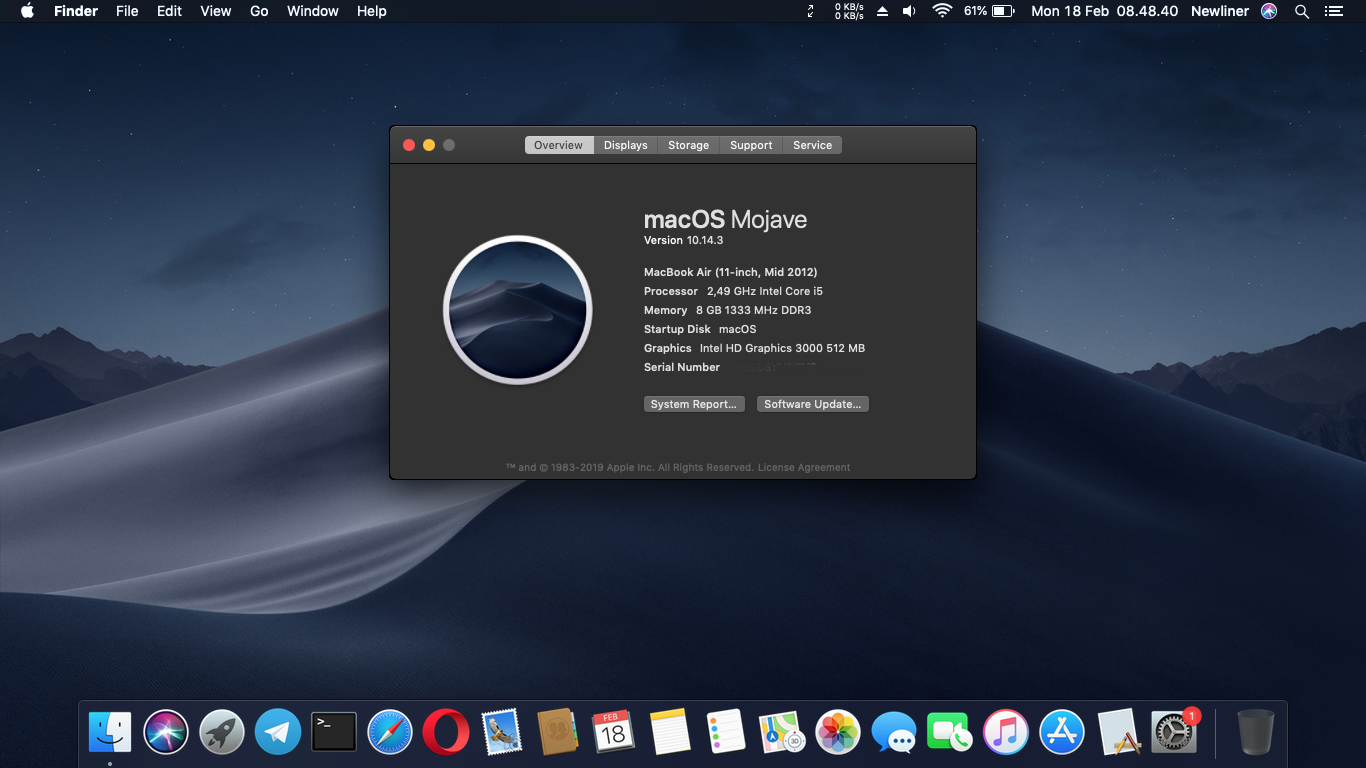
Task: Open Mail stamp icon in dock
Action: click(x=502, y=732)
